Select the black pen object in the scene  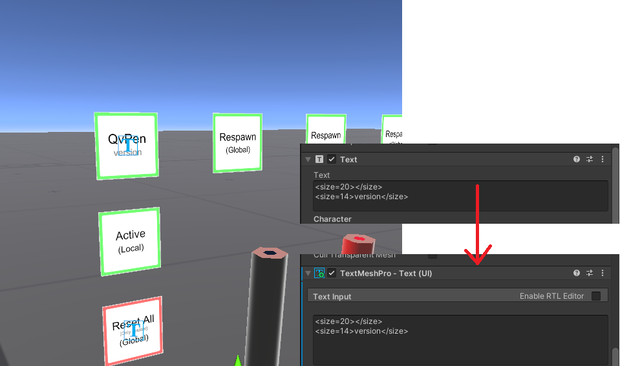point(268,306)
